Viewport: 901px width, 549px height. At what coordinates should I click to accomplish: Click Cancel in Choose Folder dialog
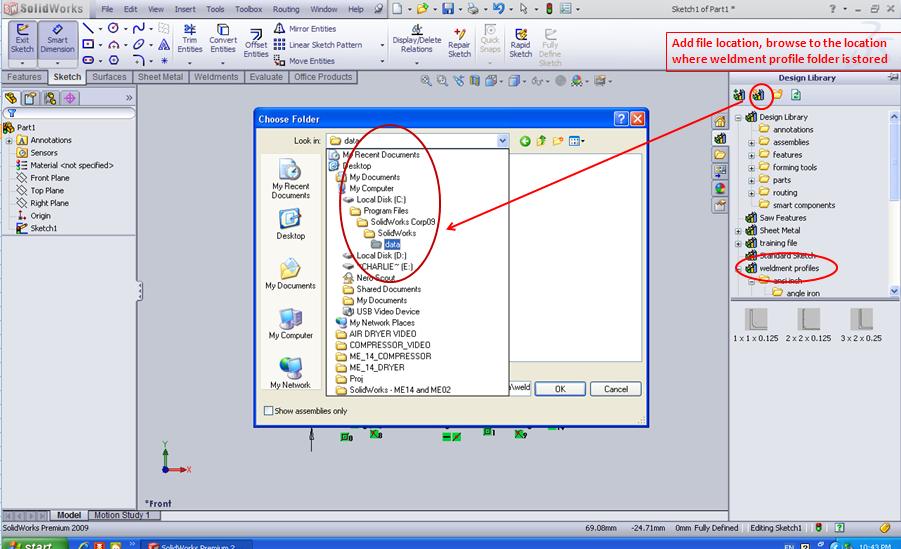pos(616,389)
